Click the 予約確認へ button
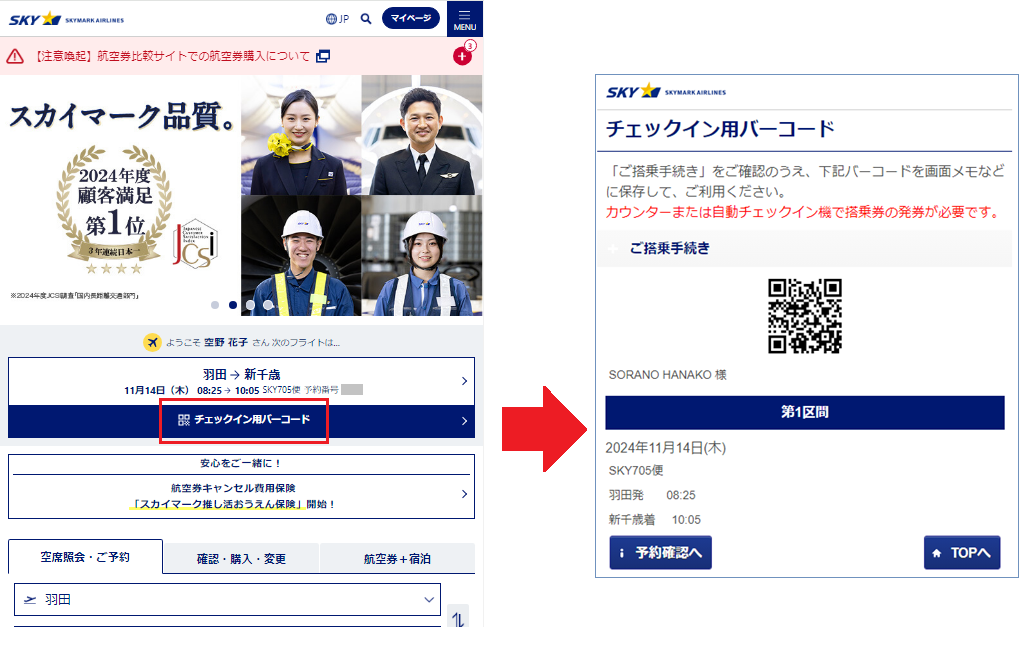This screenshot has width=1029, height=645. pos(660,552)
